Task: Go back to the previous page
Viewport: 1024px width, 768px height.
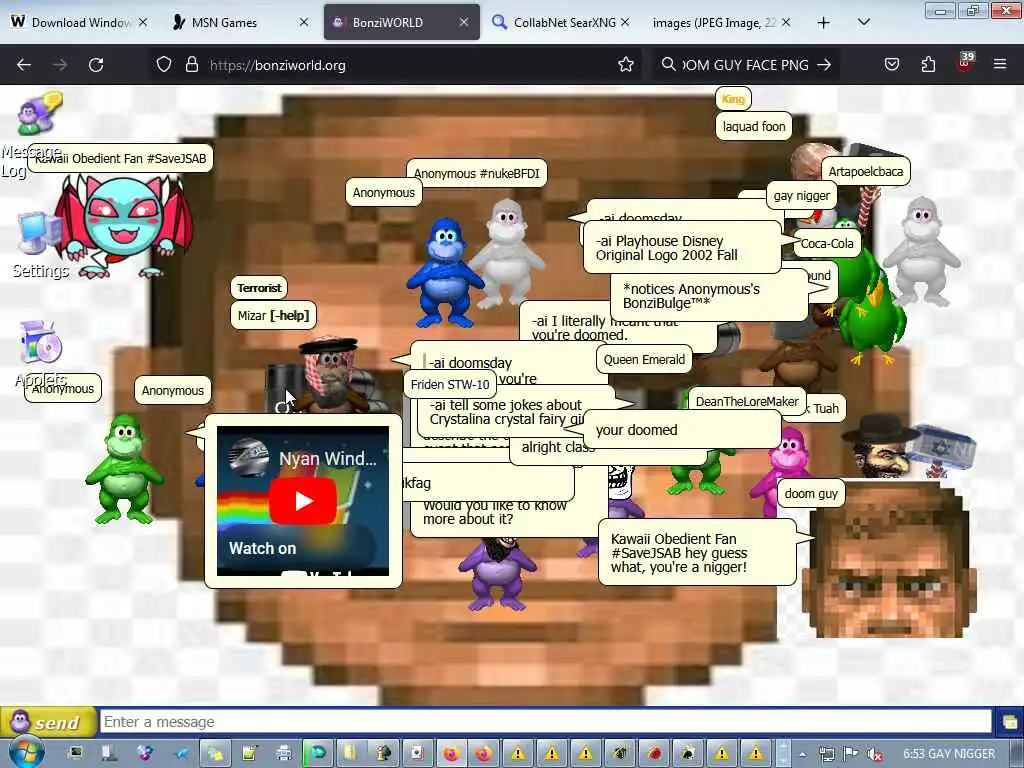Action: (24, 65)
